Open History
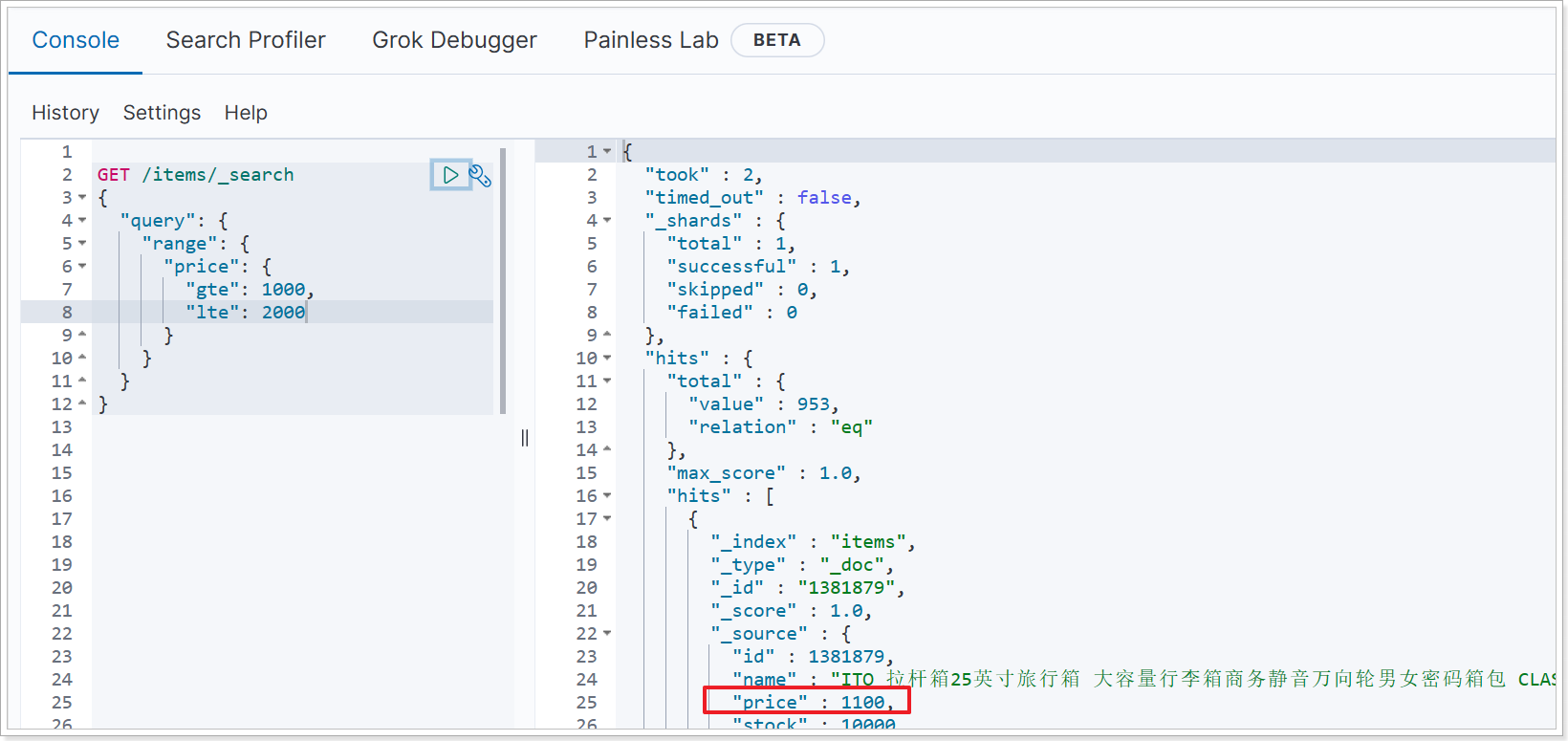 (65, 113)
